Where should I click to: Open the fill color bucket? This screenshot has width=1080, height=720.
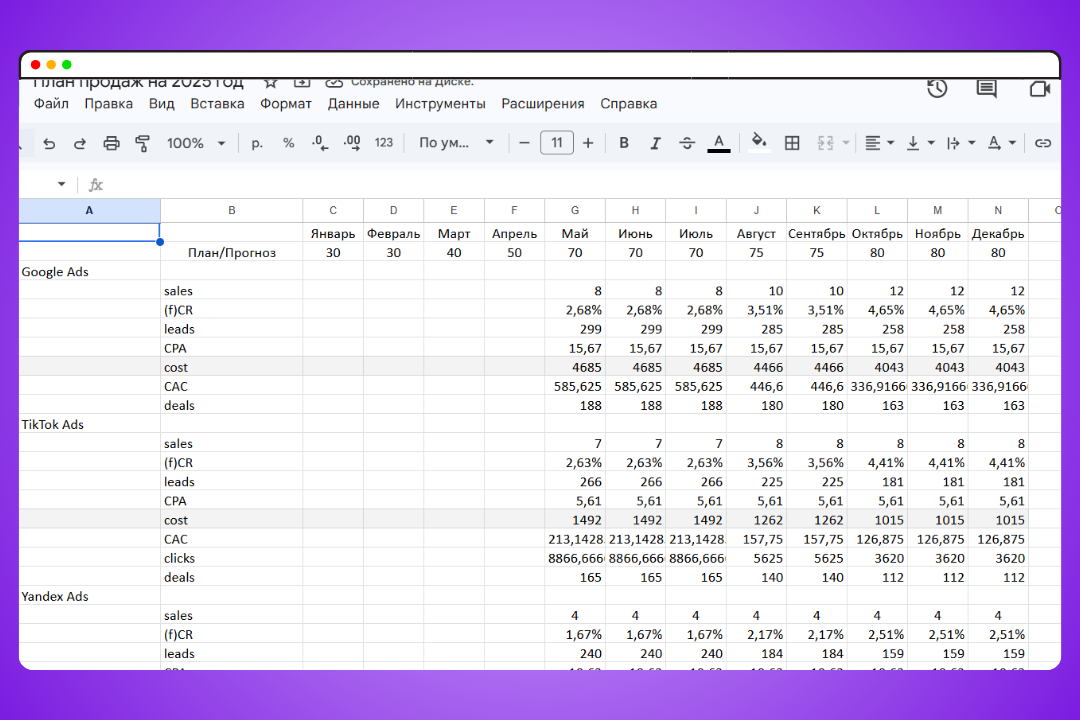(758, 143)
